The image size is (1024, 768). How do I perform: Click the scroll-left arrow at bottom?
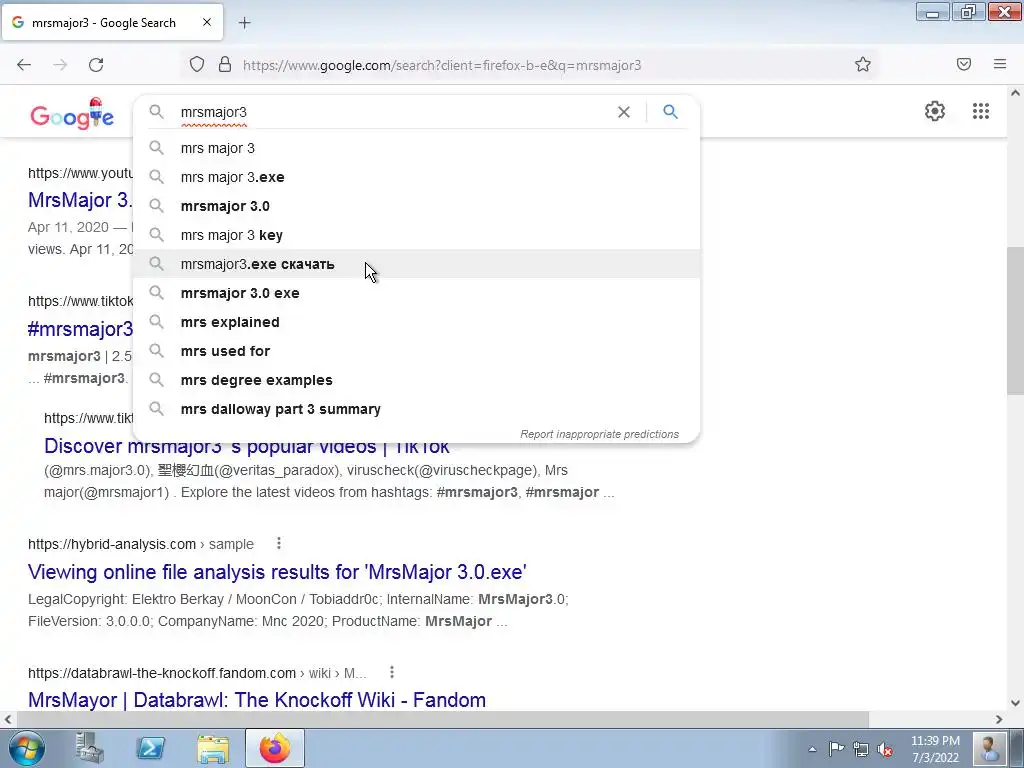tap(8, 719)
